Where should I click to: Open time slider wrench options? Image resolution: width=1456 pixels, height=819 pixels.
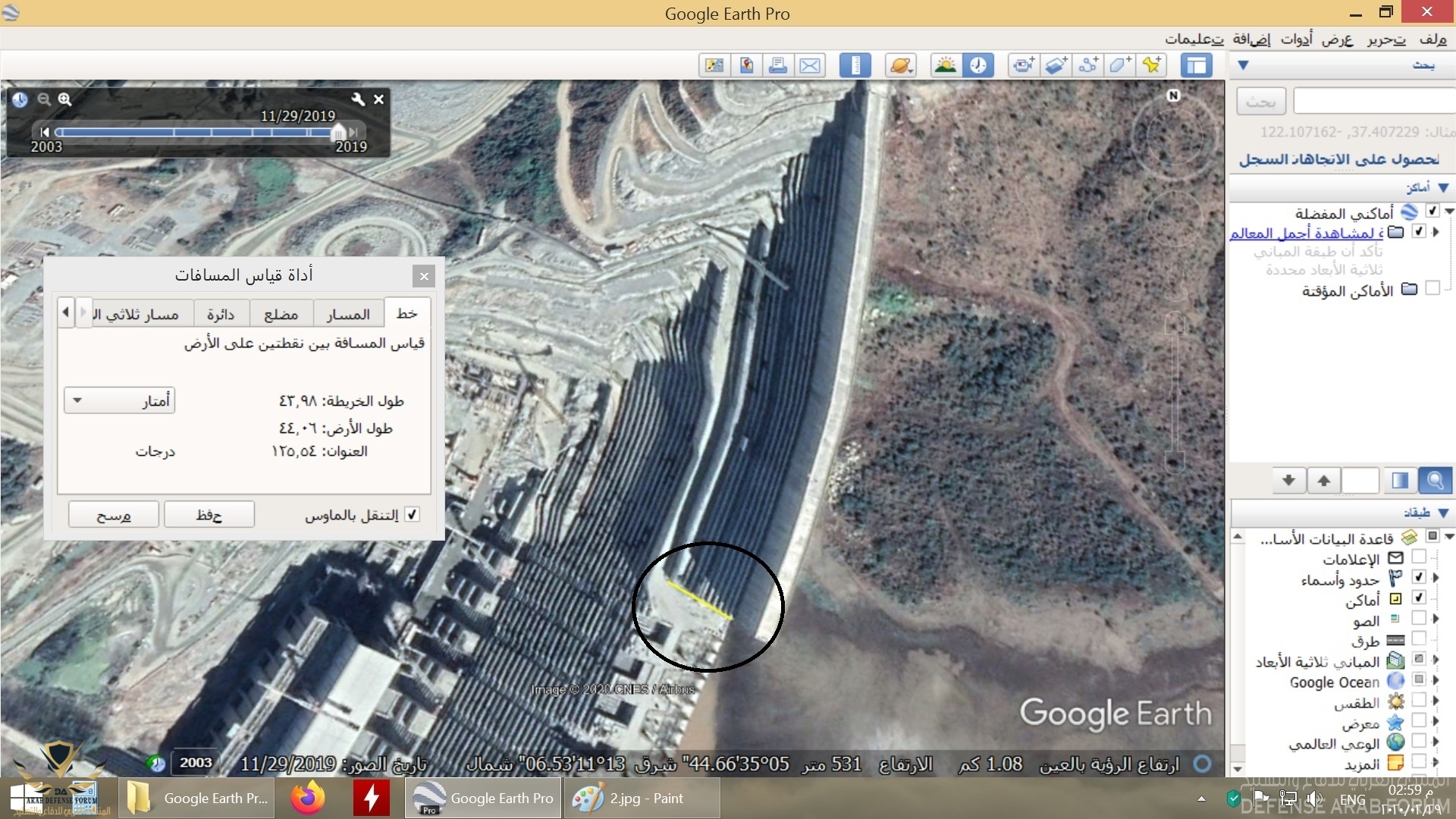(x=358, y=99)
